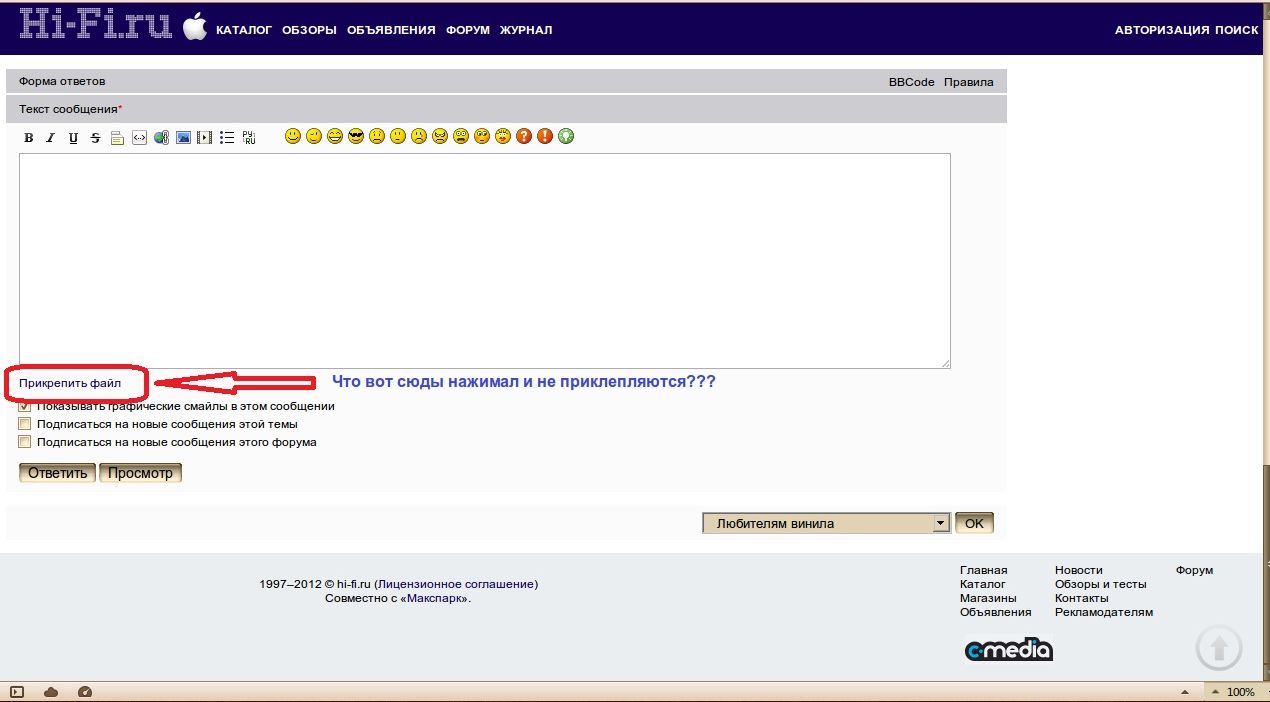Add a bulleted list to message
This screenshot has height=702, width=1270.
coord(227,138)
